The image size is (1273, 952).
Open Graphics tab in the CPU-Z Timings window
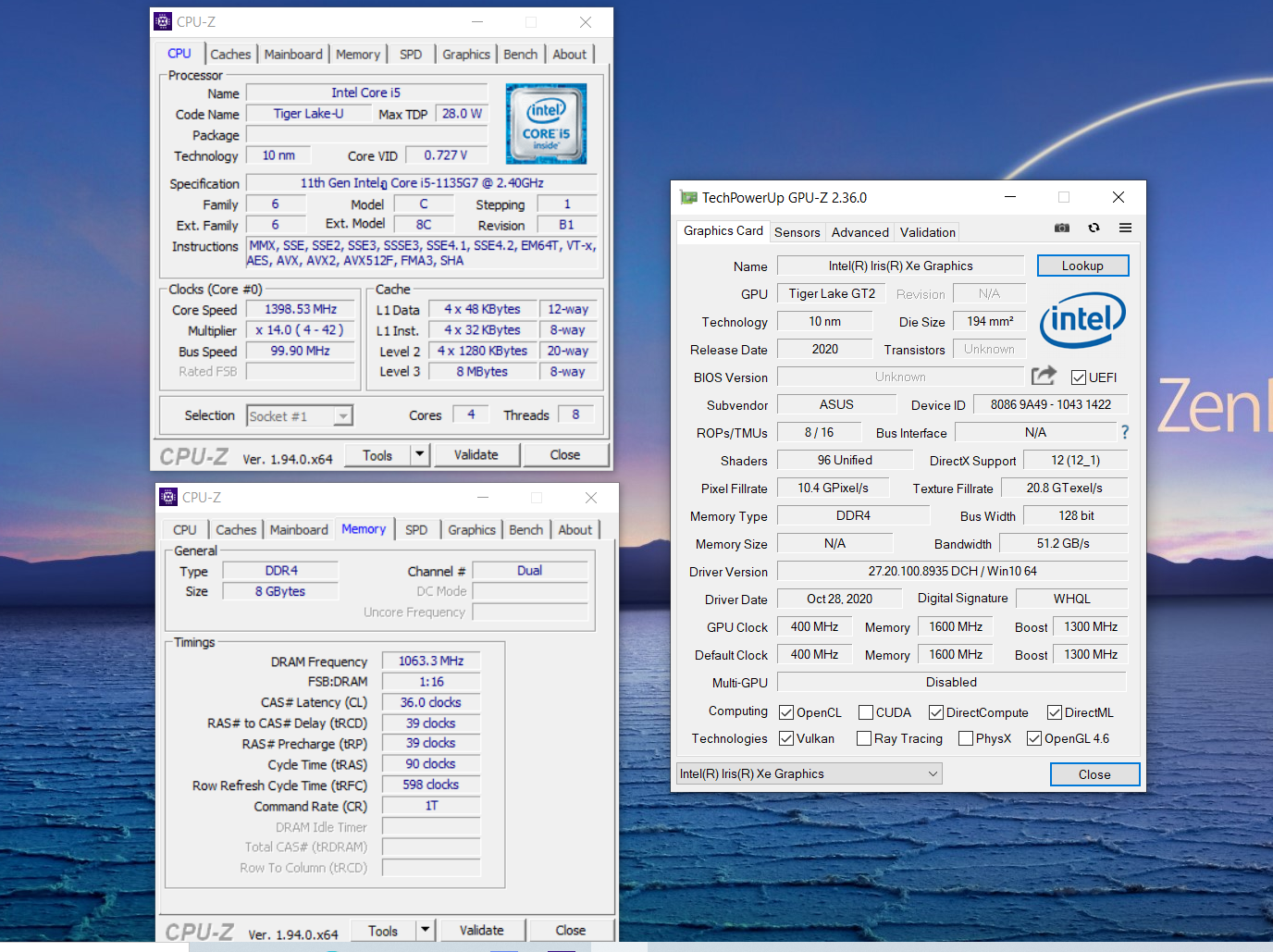coord(472,530)
